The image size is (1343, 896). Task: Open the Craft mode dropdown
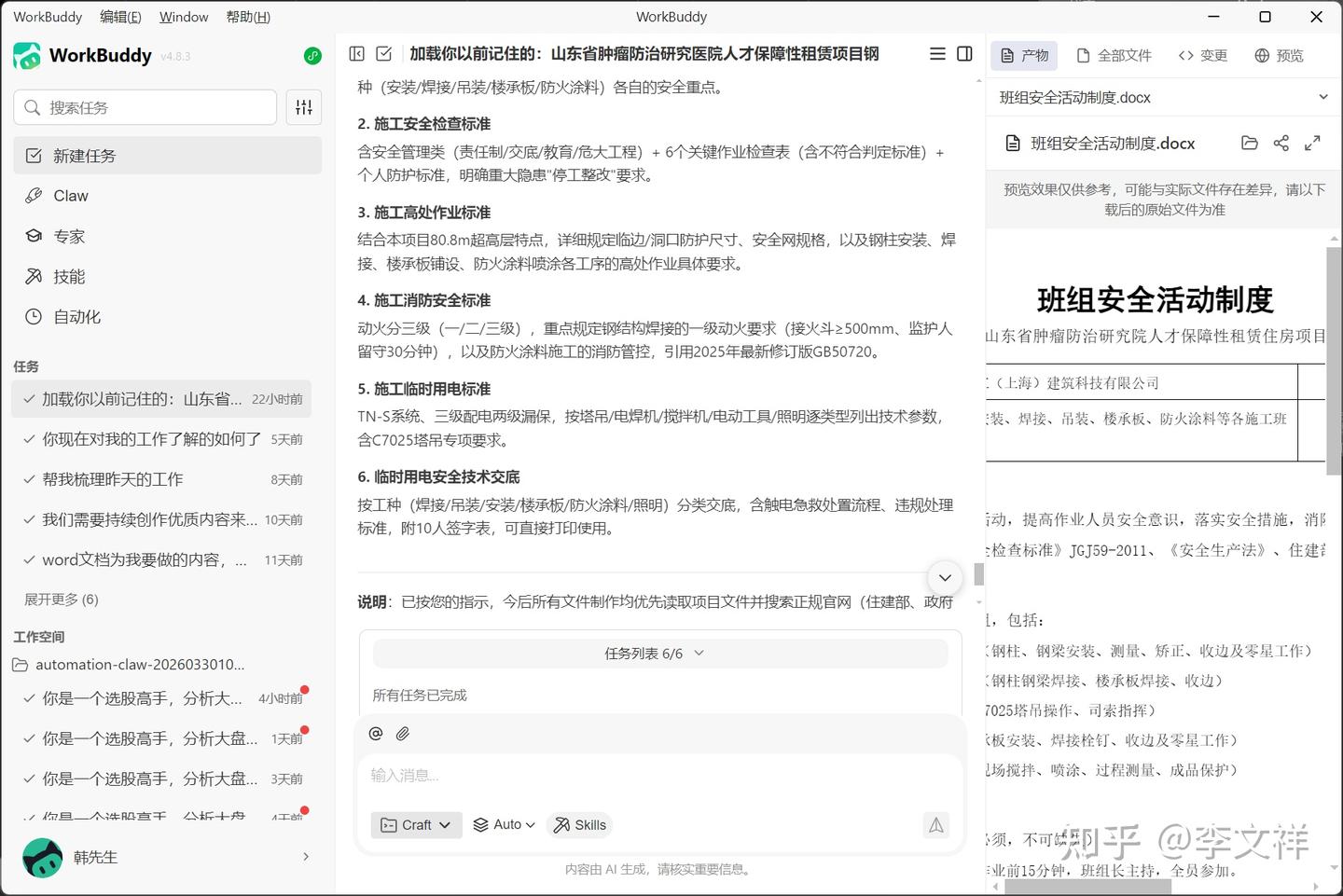pos(417,825)
